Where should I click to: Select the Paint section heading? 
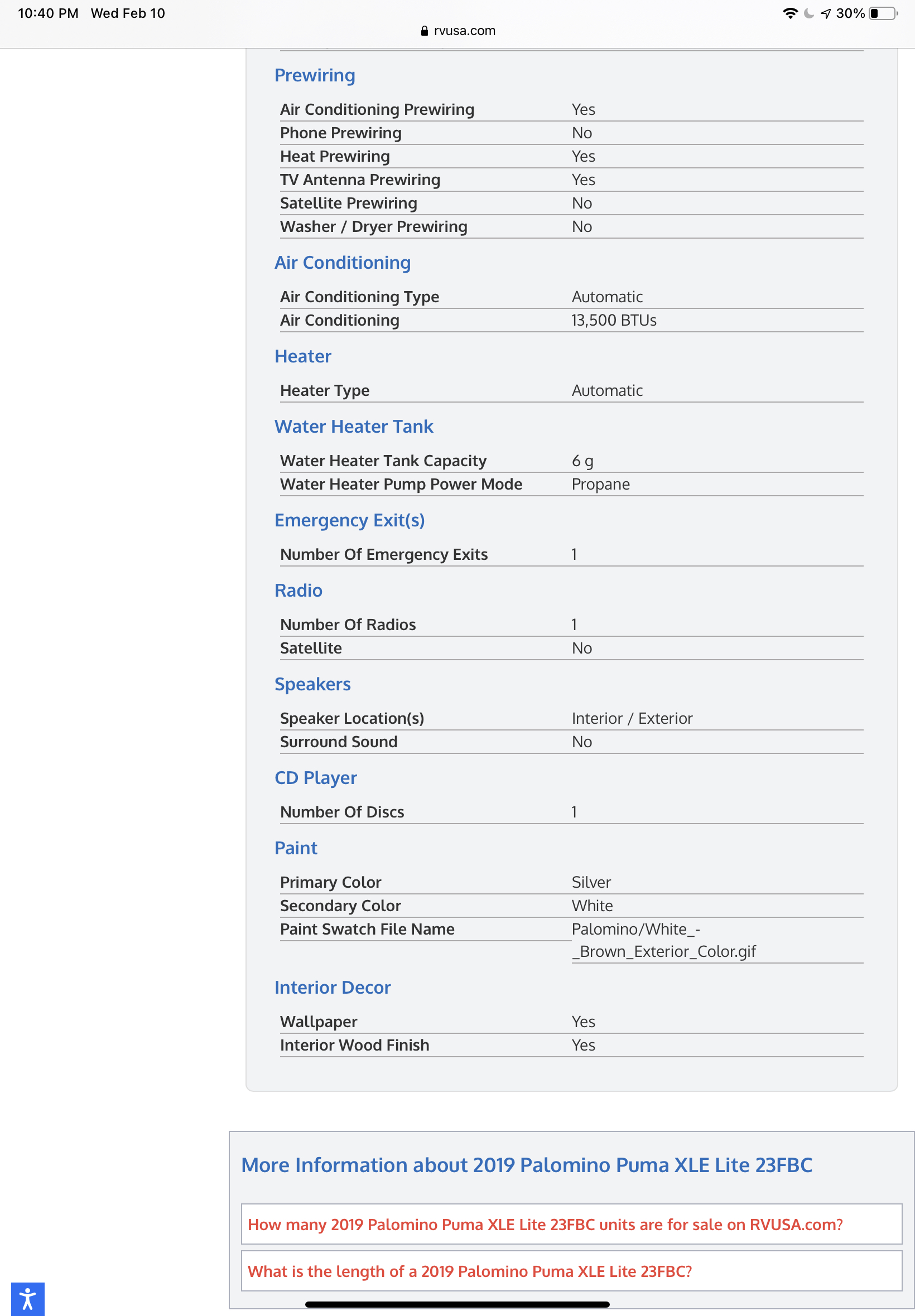click(x=296, y=848)
